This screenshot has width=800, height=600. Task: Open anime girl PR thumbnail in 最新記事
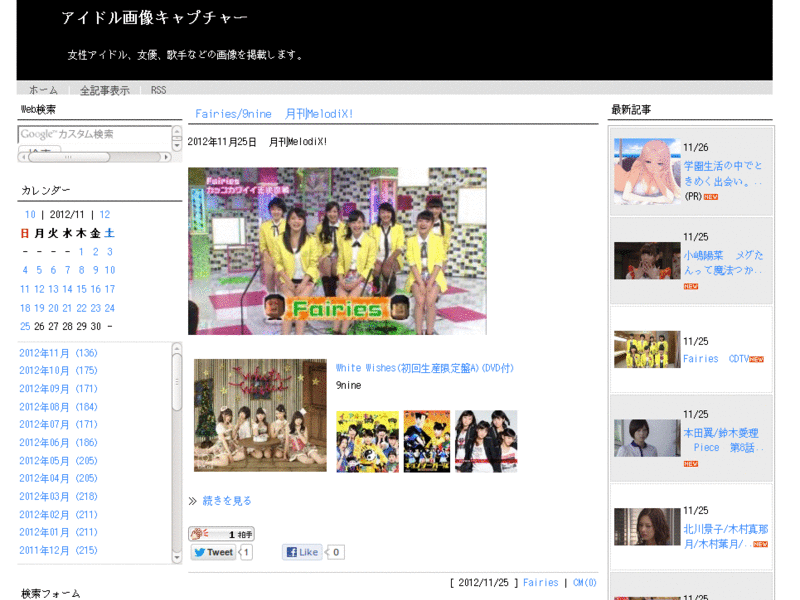(x=647, y=171)
